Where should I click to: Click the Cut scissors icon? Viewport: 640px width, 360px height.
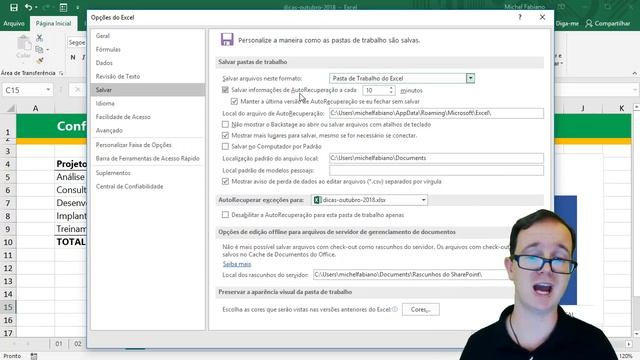point(39,38)
